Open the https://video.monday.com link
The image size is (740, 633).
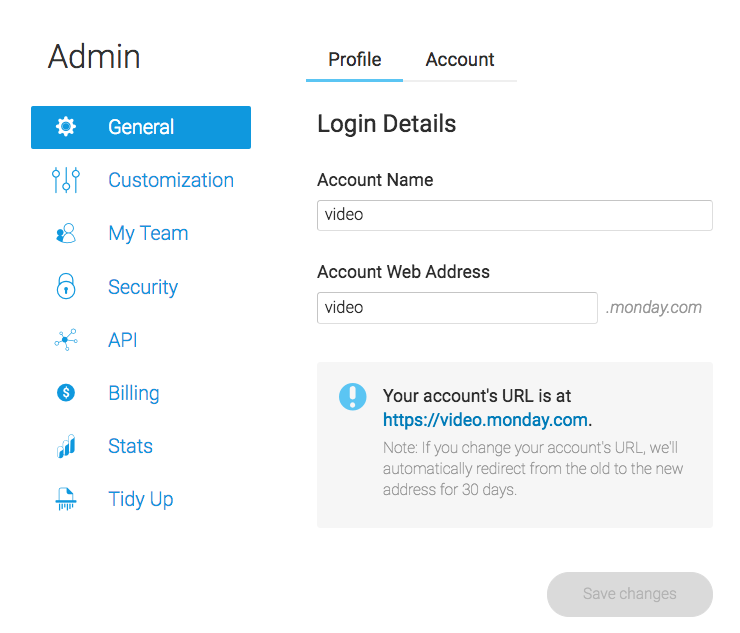click(485, 420)
